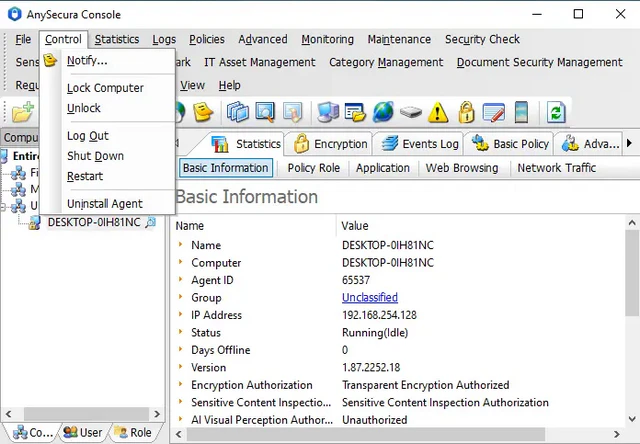This screenshot has width=640, height=444.
Task: Open the Basic Policy tab
Action: click(x=509, y=144)
